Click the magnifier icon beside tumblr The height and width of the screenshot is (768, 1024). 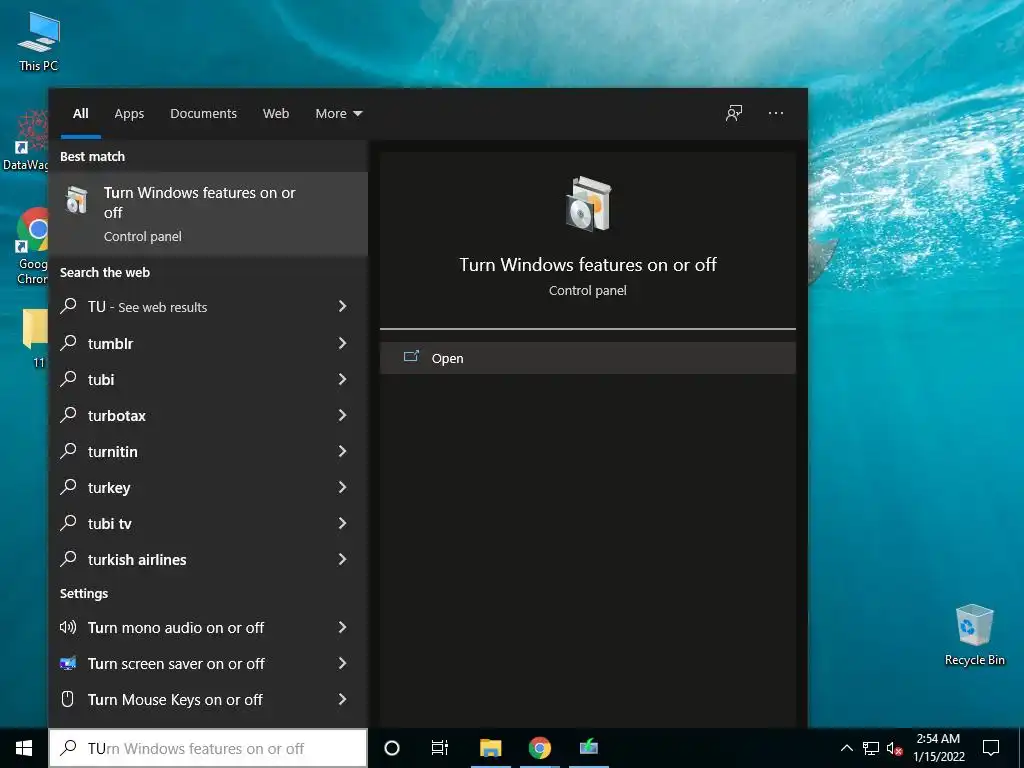(x=68, y=342)
